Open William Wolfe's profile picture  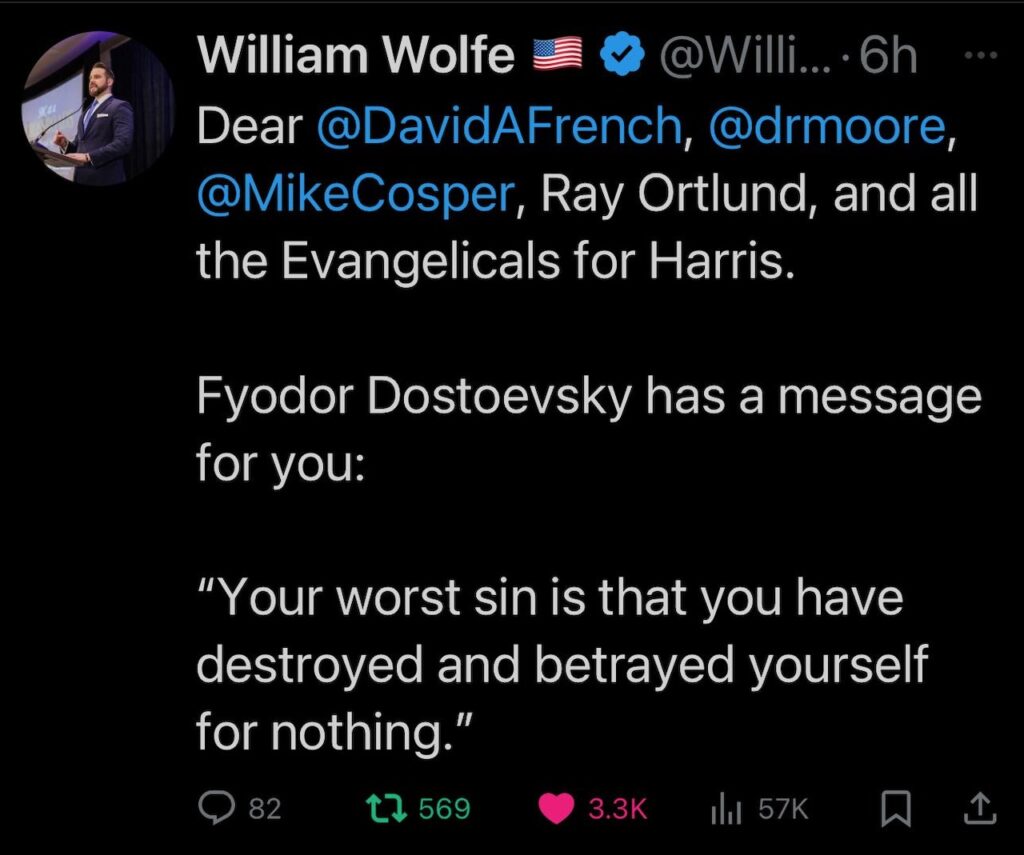(x=98, y=108)
